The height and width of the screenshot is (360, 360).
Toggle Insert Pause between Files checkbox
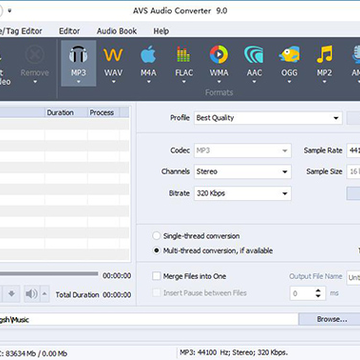pos(156,293)
